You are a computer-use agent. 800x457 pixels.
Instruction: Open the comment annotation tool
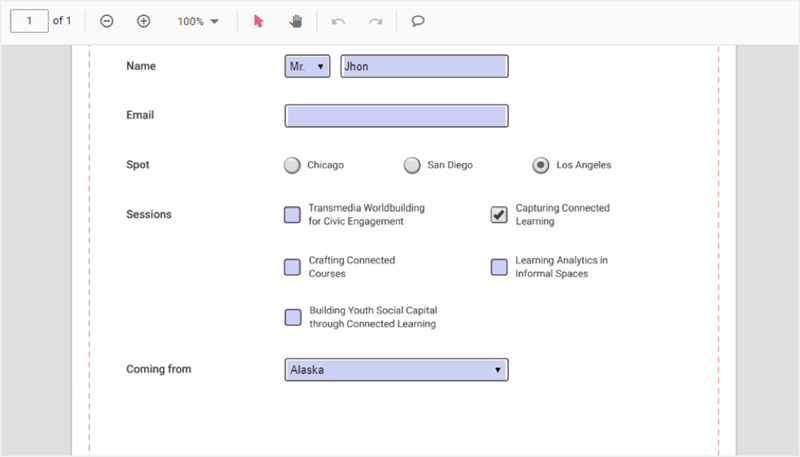coord(418,21)
